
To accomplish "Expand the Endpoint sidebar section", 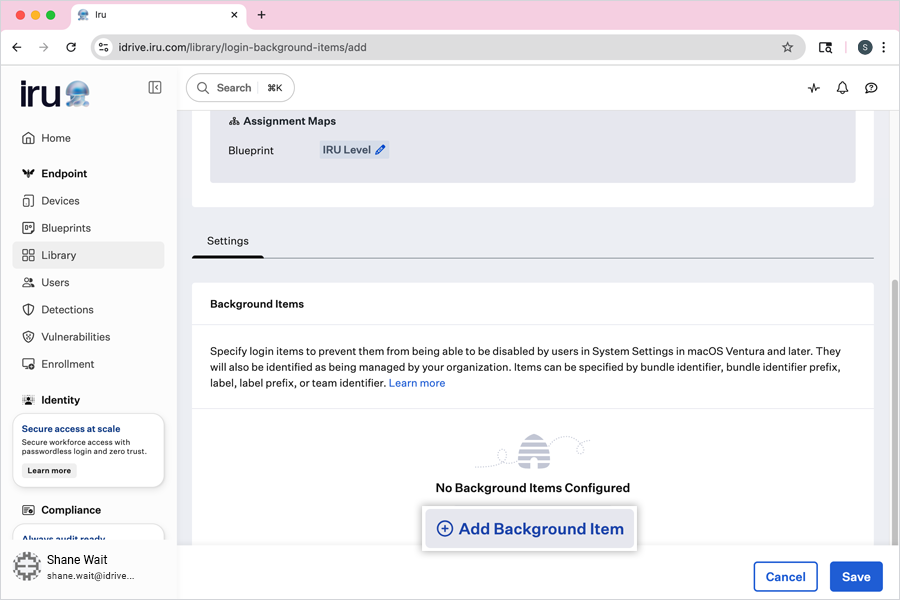I will tap(64, 173).
